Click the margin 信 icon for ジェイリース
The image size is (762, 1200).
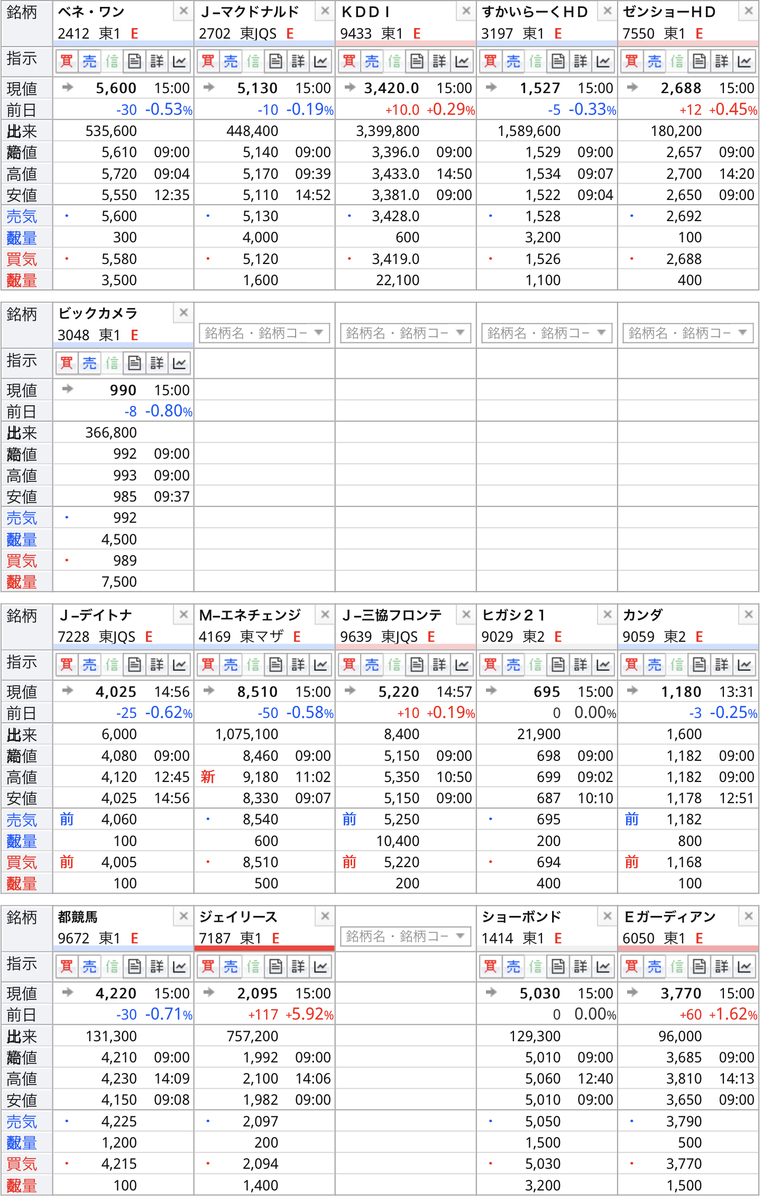click(x=253, y=966)
